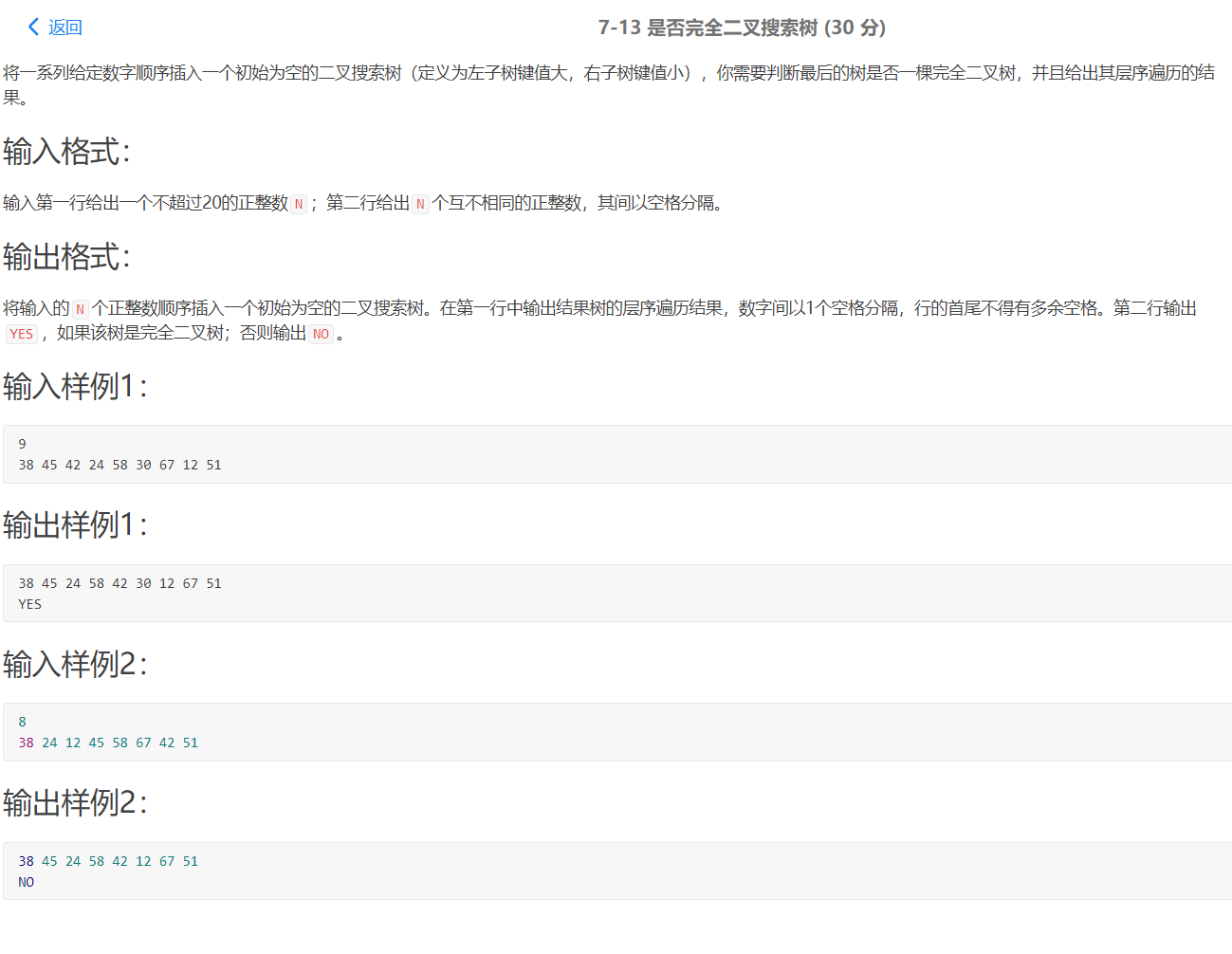
Task: Click the problem score indicator (30 分)
Action: tap(856, 28)
